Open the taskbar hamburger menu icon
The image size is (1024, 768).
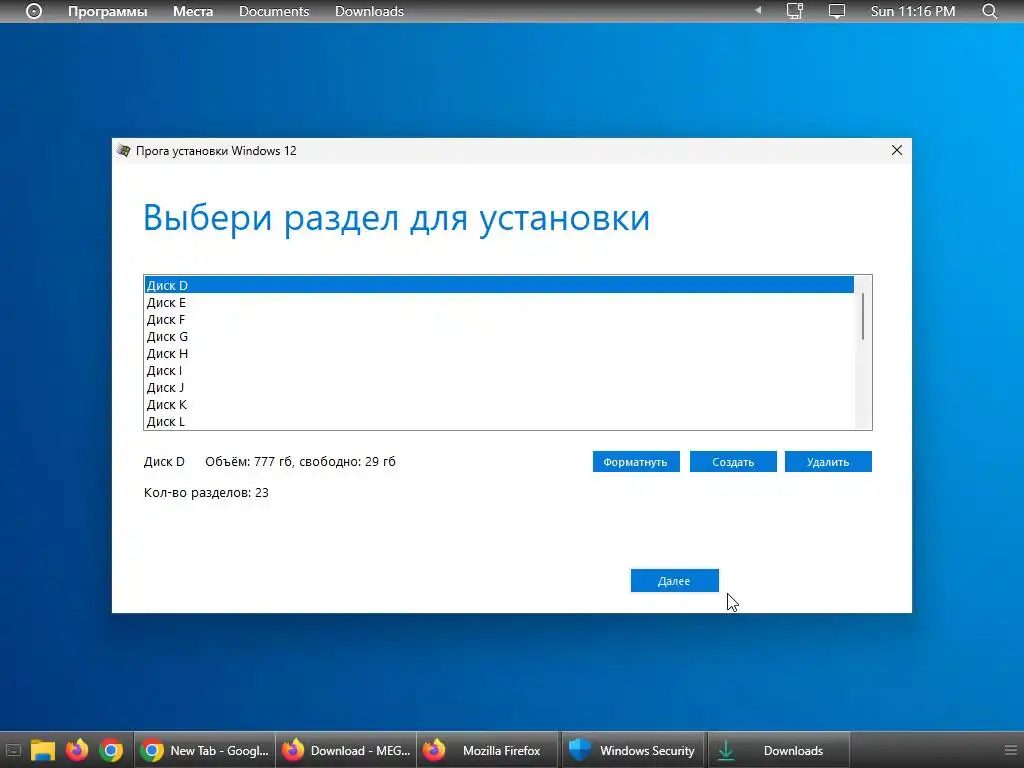coord(1010,750)
